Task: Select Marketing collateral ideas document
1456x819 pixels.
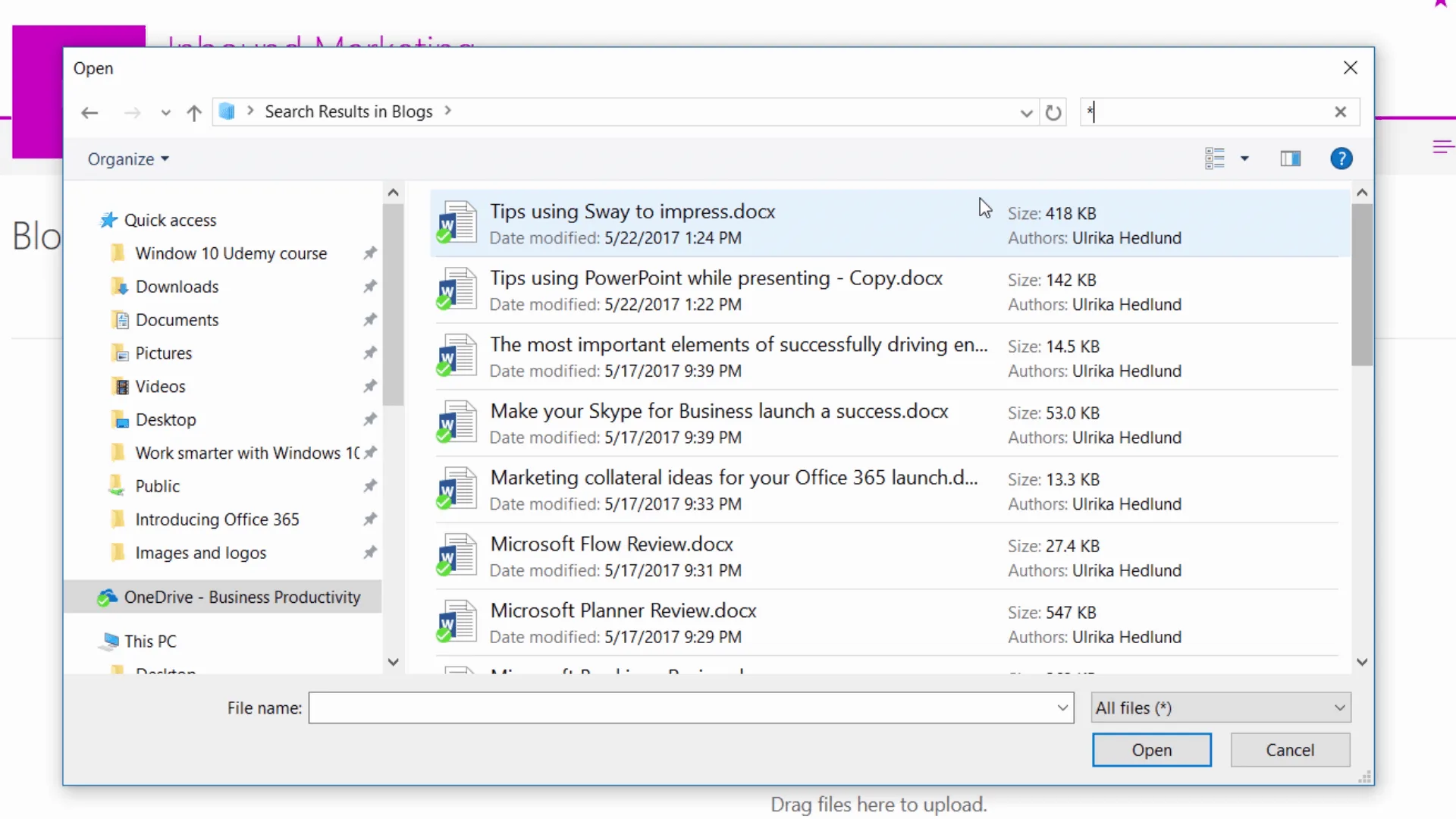Action: 890,491
